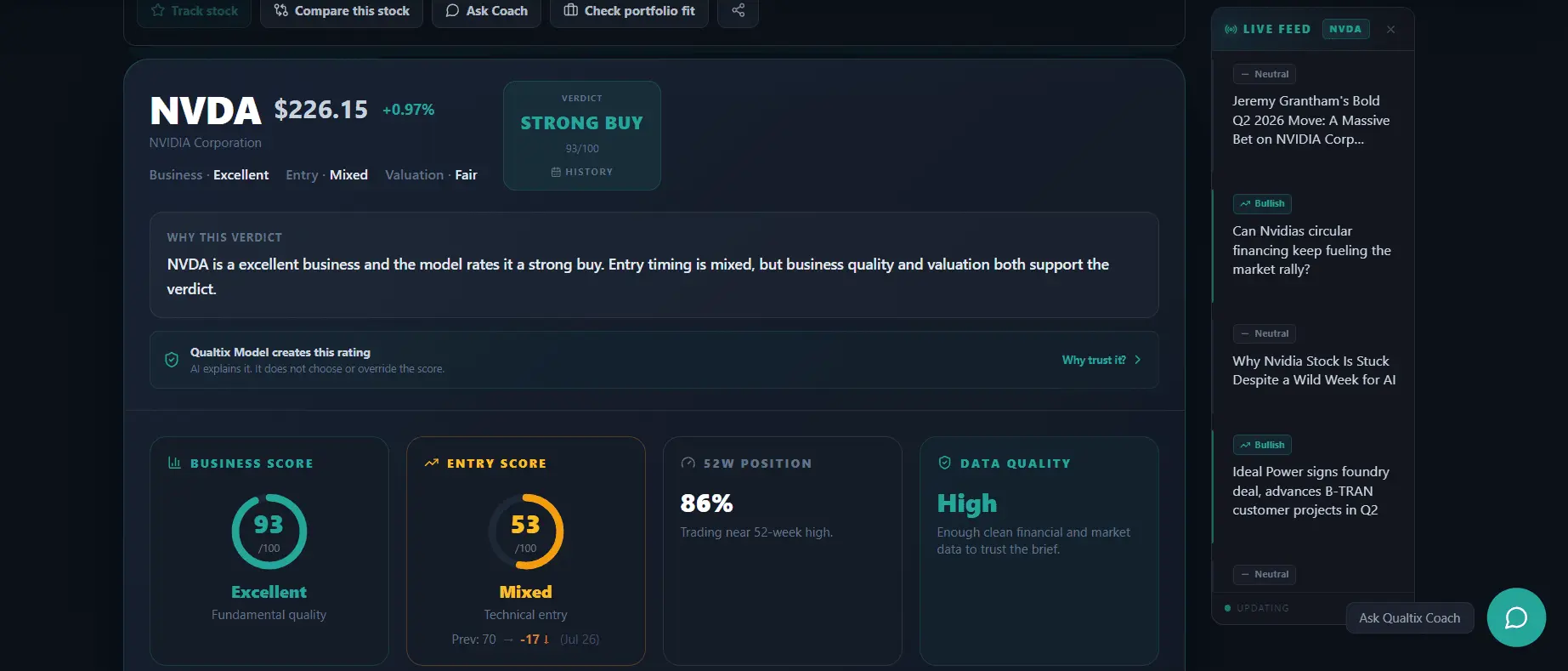Viewport: 1568px width, 671px height.
Task: Open Jeremy Grantham's Bold Q2 2026 Move article
Action: pos(1311,120)
